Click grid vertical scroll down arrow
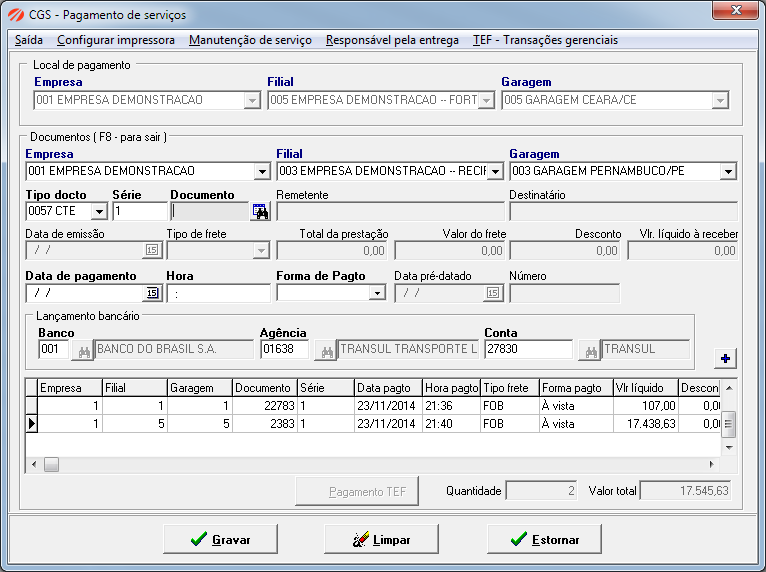The image size is (766, 572). (729, 447)
